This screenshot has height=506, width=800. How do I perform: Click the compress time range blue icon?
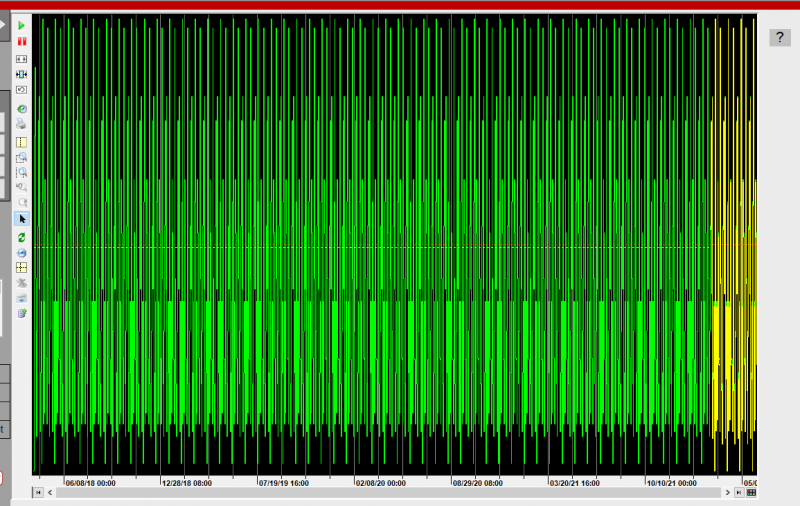pyautogui.click(x=21, y=74)
